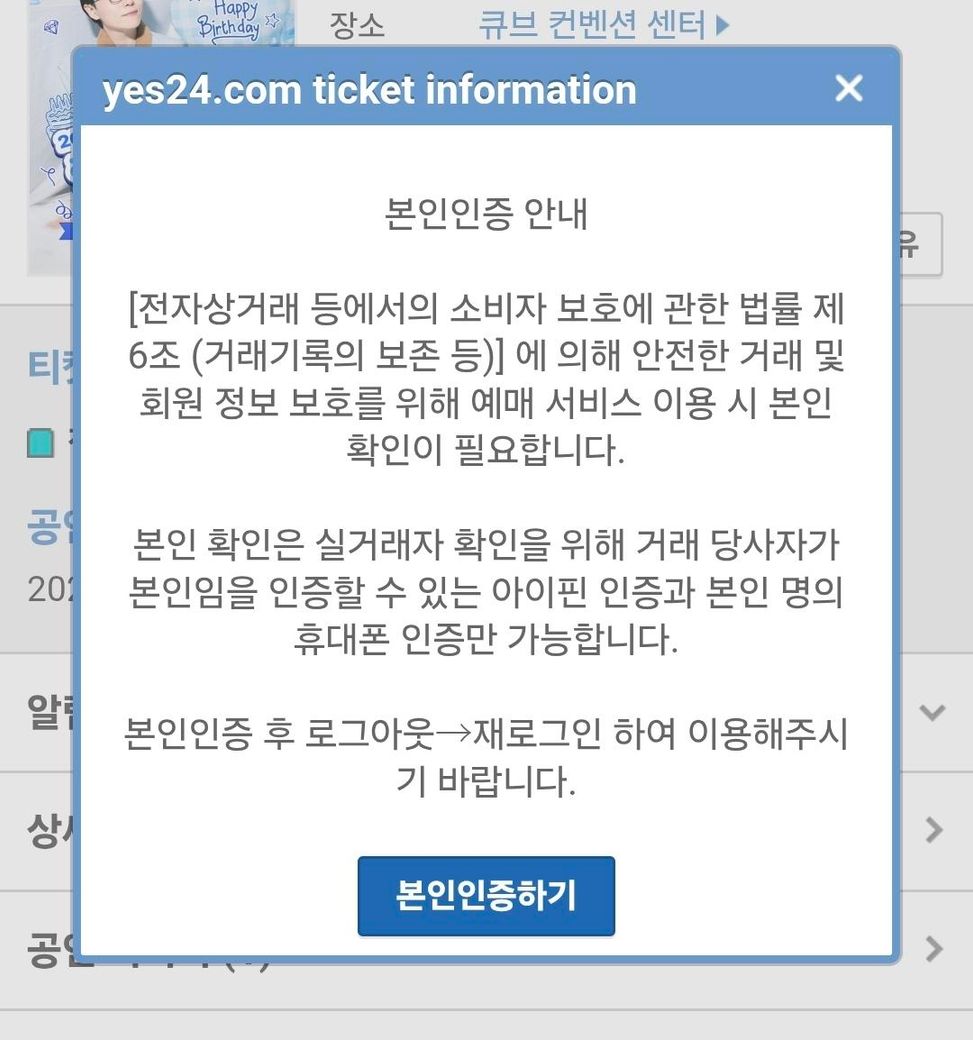The width and height of the screenshot is (973, 1040).
Task: Select the 상세 section label
Action: [x=50, y=830]
